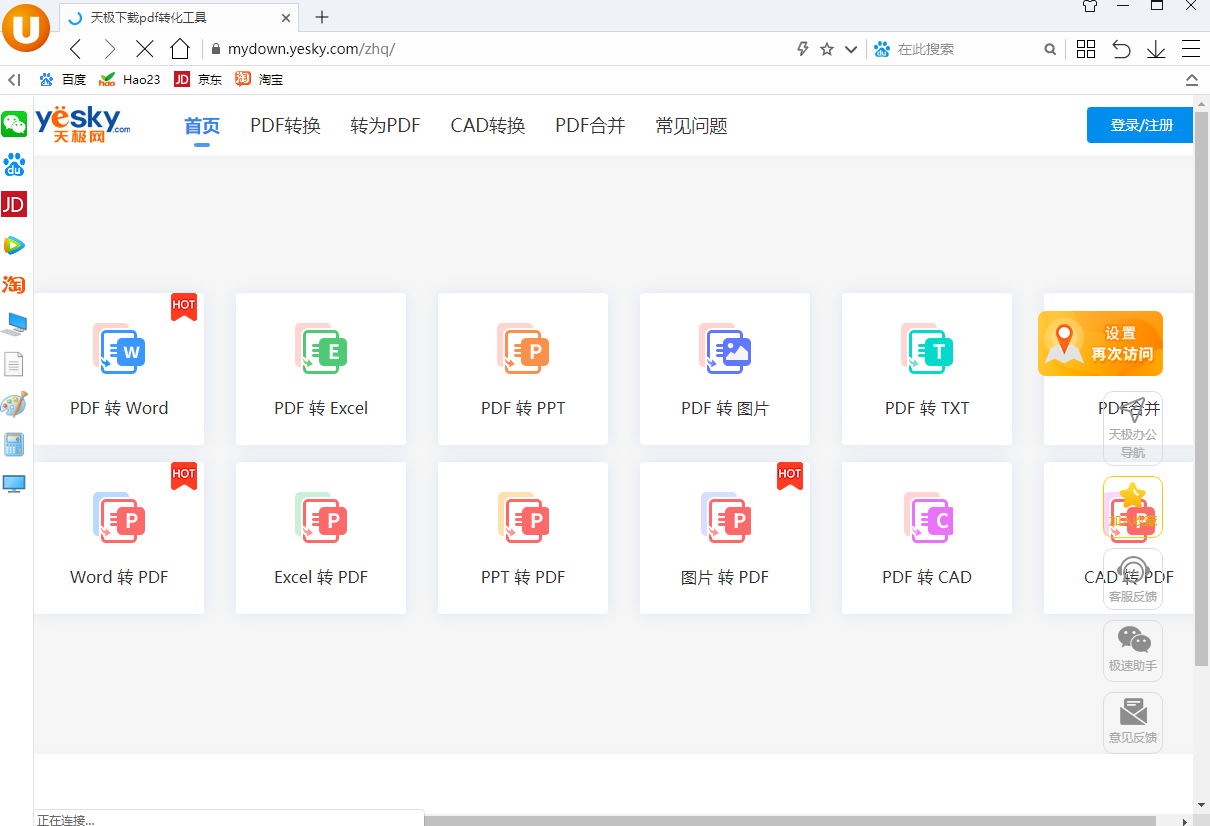Viewport: 1210px width, 826px height.
Task: Go to the browser home page
Action: point(180,49)
